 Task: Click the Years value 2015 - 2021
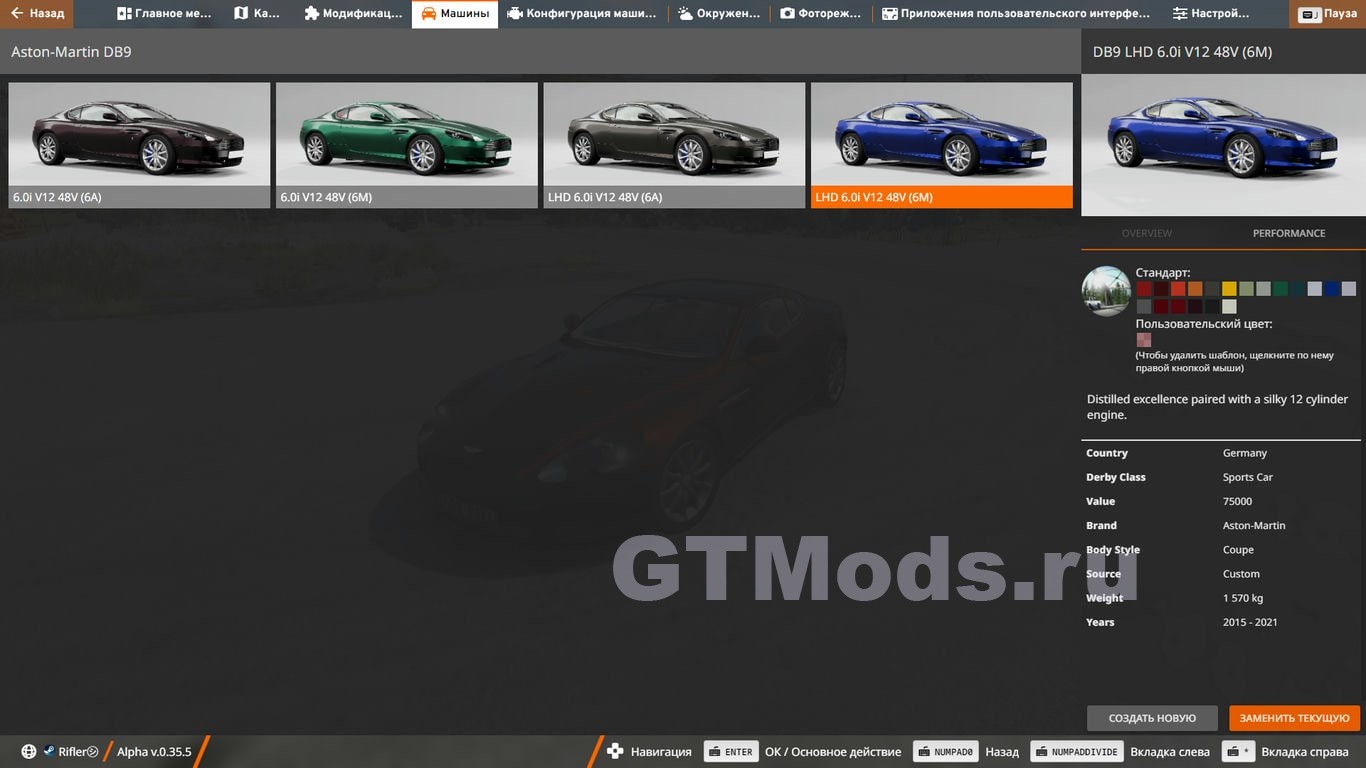pyautogui.click(x=1250, y=622)
